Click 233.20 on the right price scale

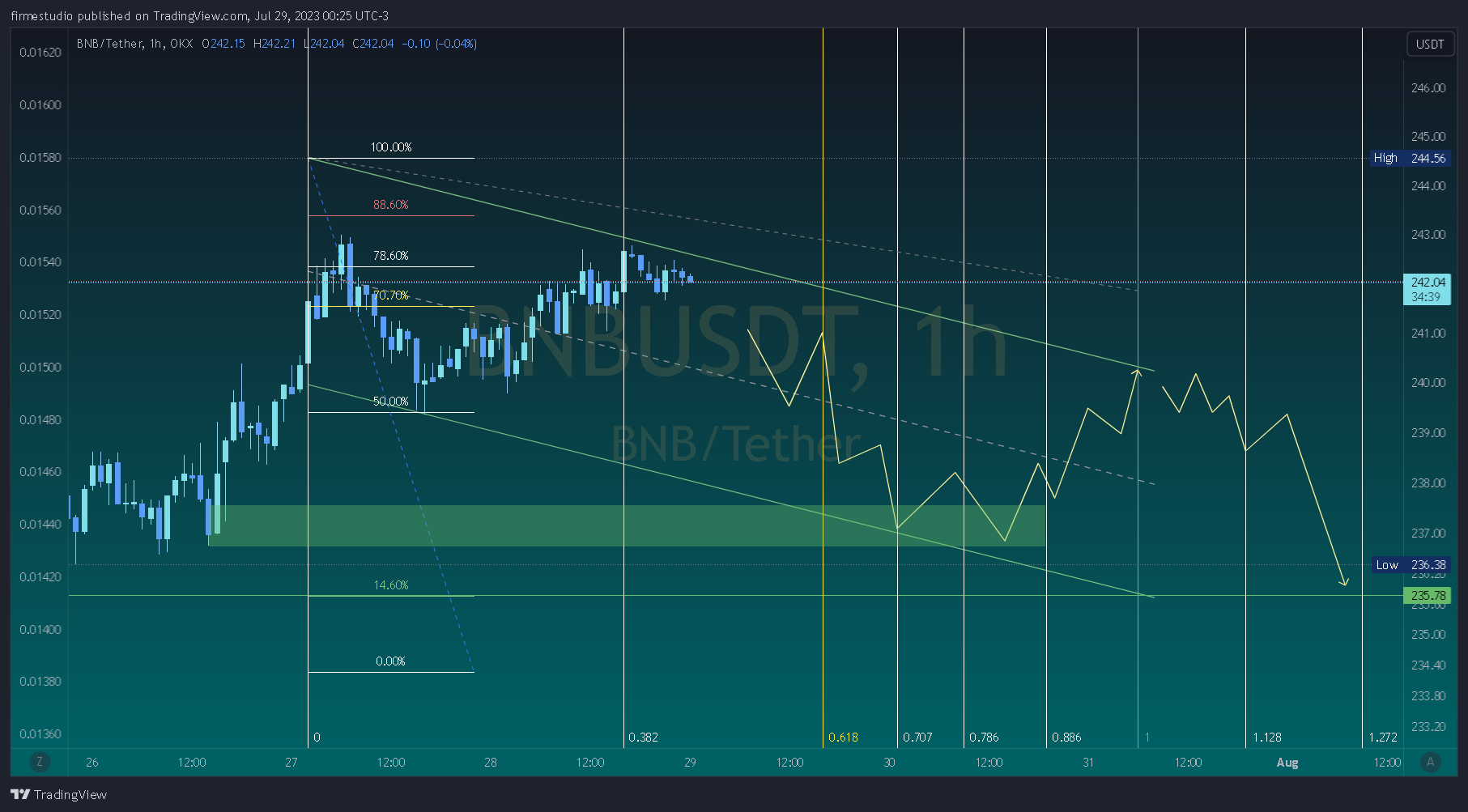[1428, 727]
